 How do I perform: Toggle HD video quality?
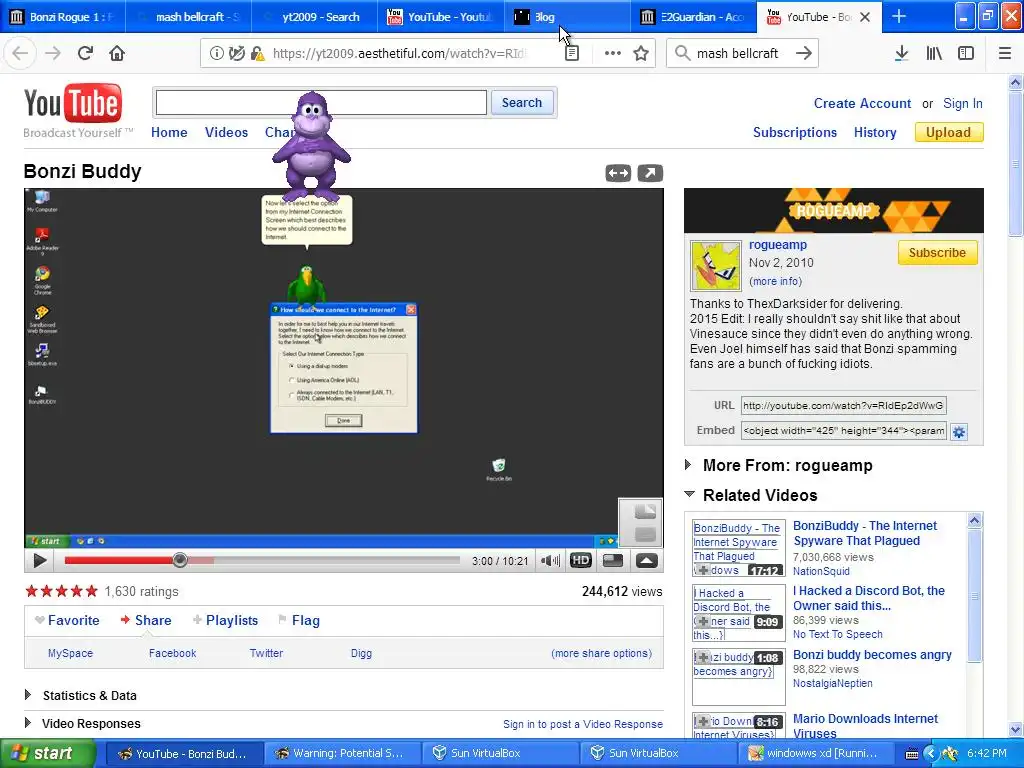pyautogui.click(x=581, y=560)
